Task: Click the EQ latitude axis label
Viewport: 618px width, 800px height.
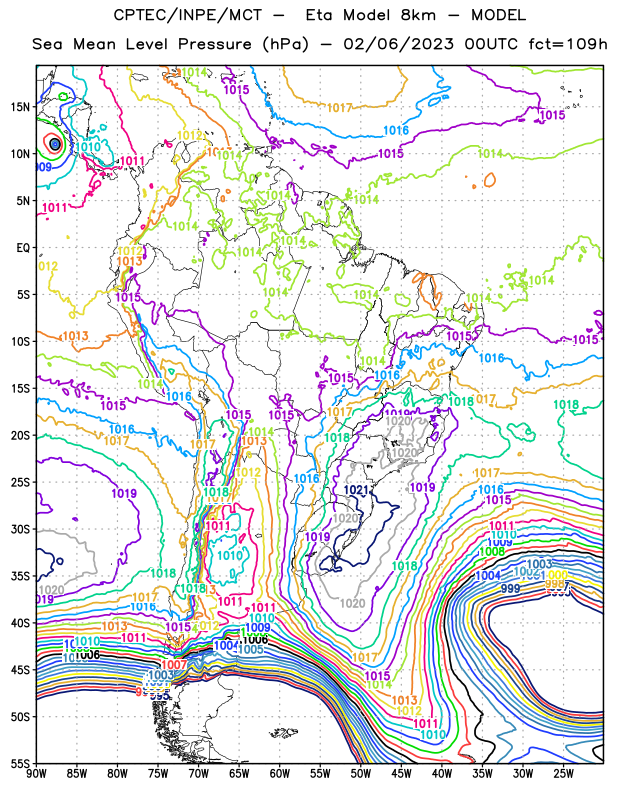Action: click(x=23, y=248)
